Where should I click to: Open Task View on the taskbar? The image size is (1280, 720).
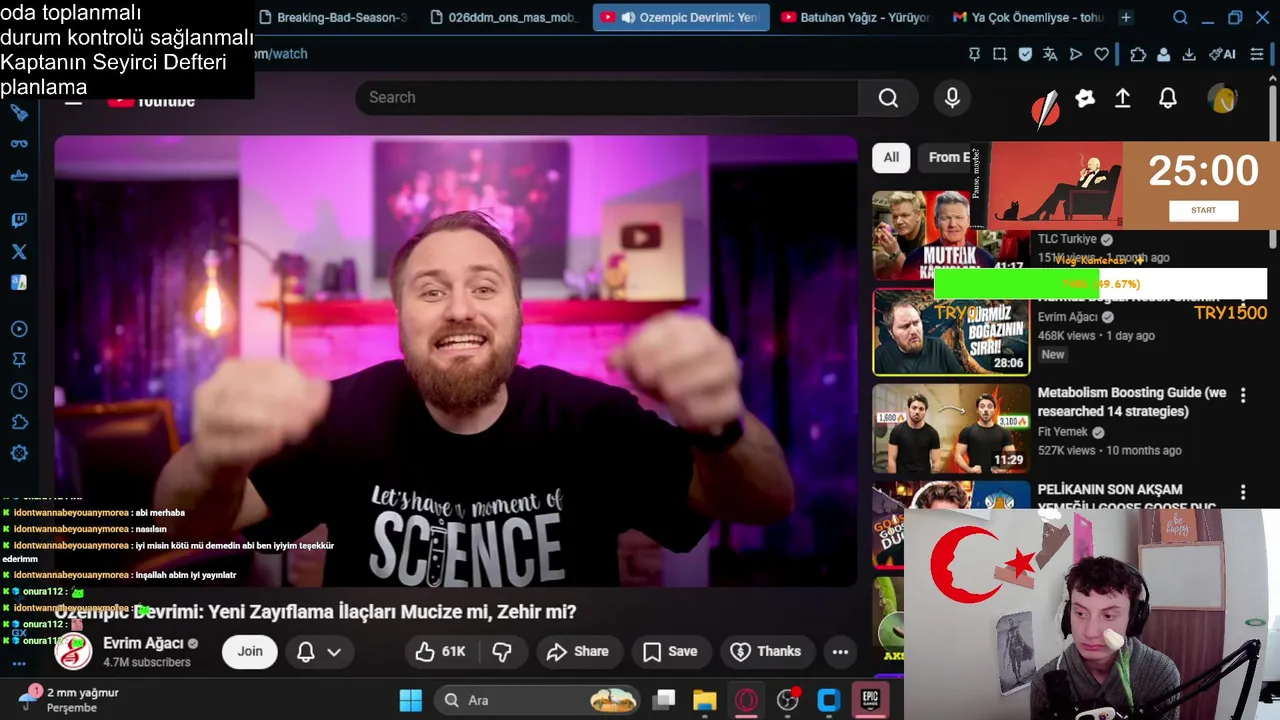click(663, 700)
